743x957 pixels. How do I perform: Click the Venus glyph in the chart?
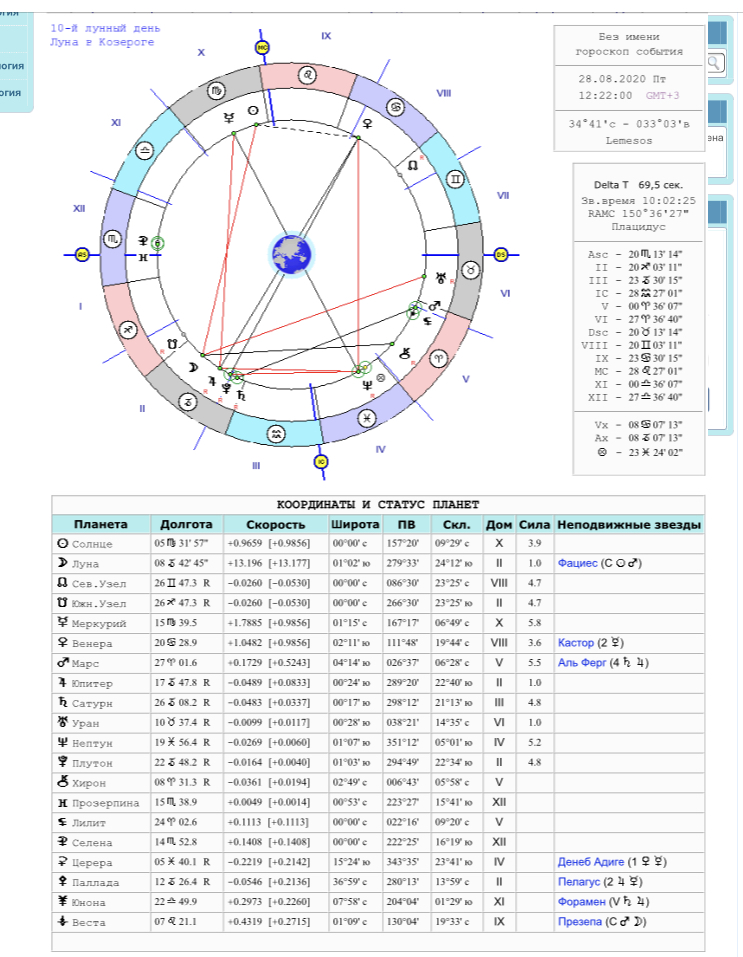click(368, 124)
